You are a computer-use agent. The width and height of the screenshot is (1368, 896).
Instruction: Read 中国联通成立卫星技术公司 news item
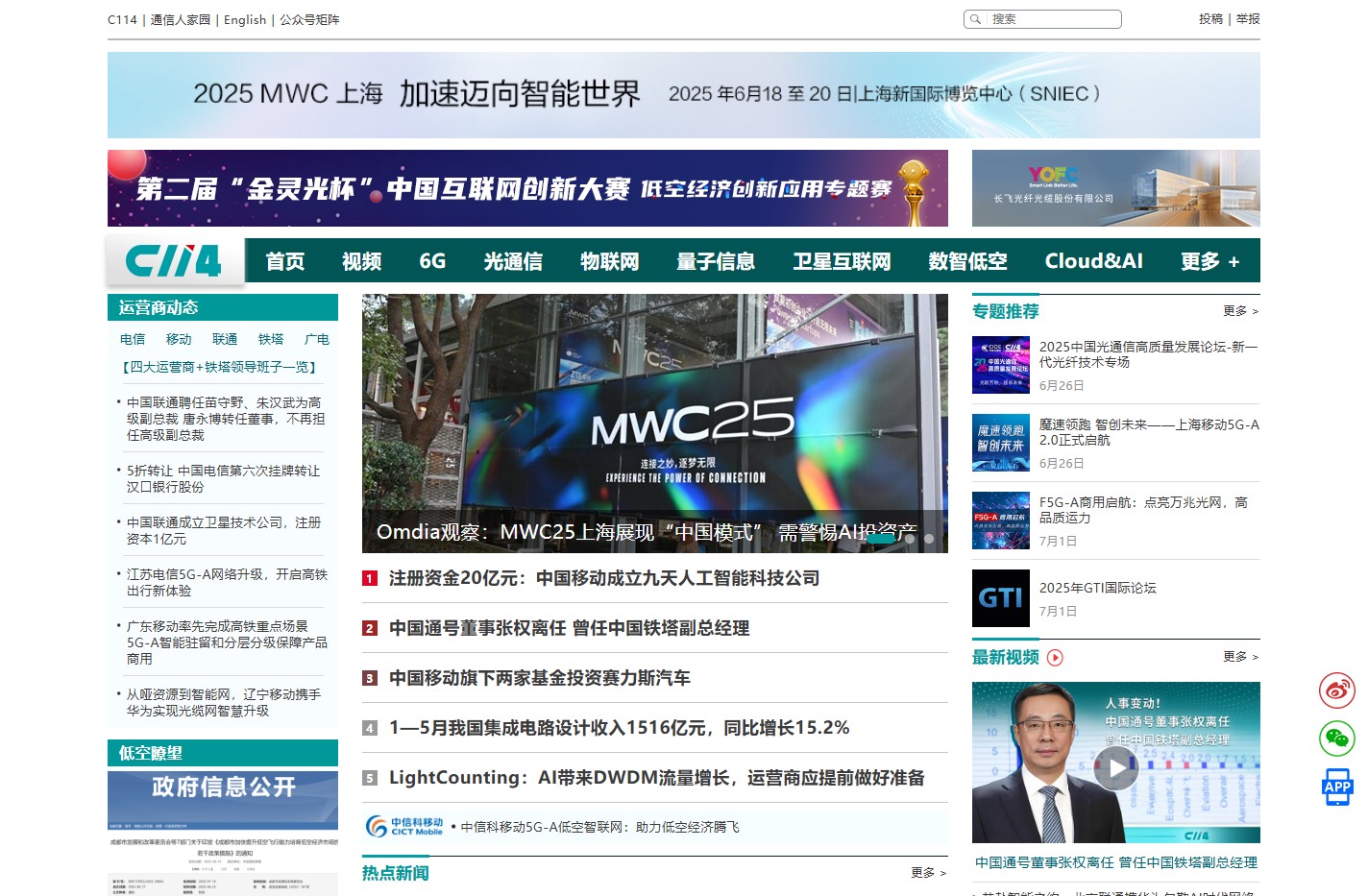224,530
